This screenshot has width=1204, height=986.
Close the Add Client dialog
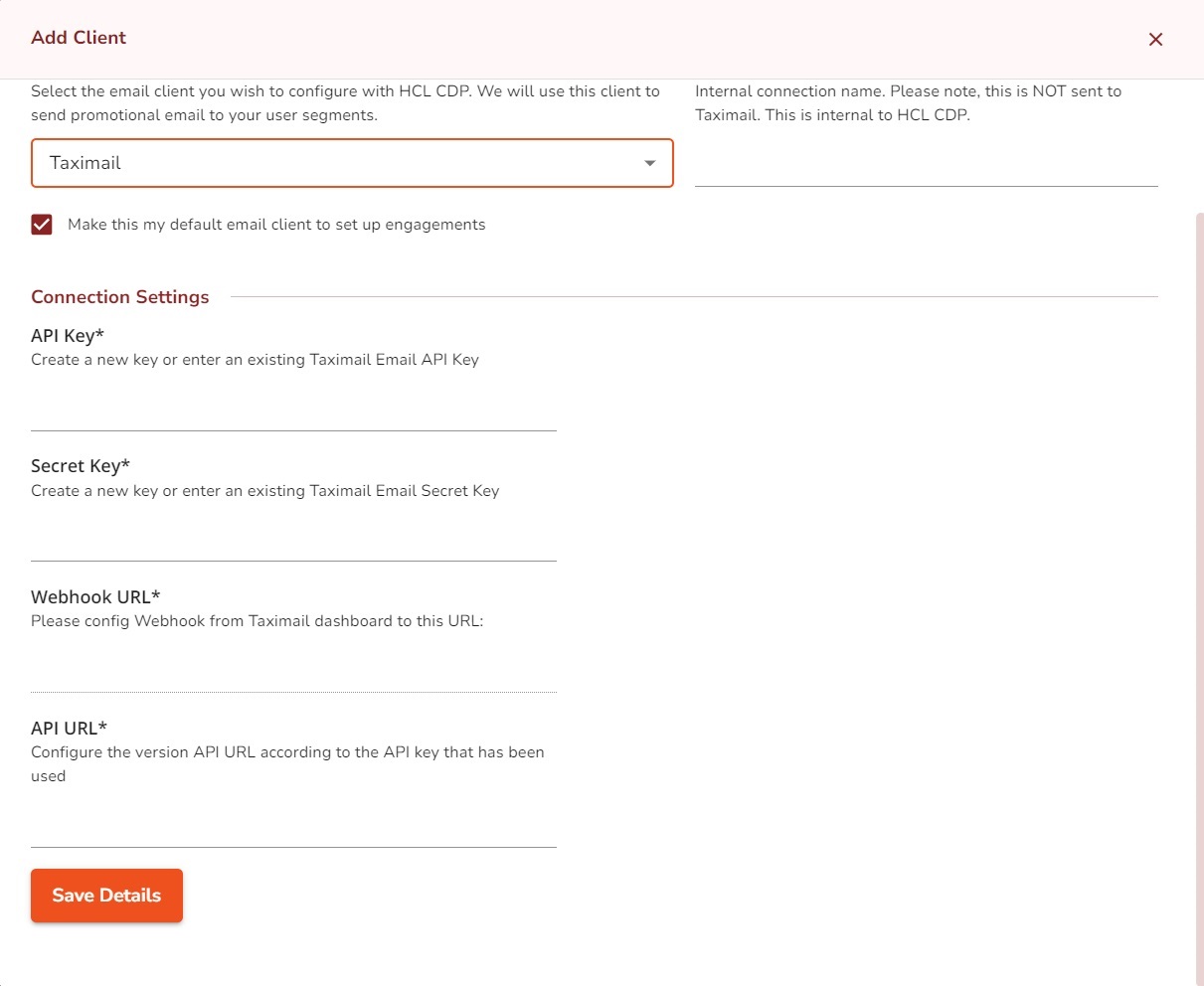point(1155,40)
